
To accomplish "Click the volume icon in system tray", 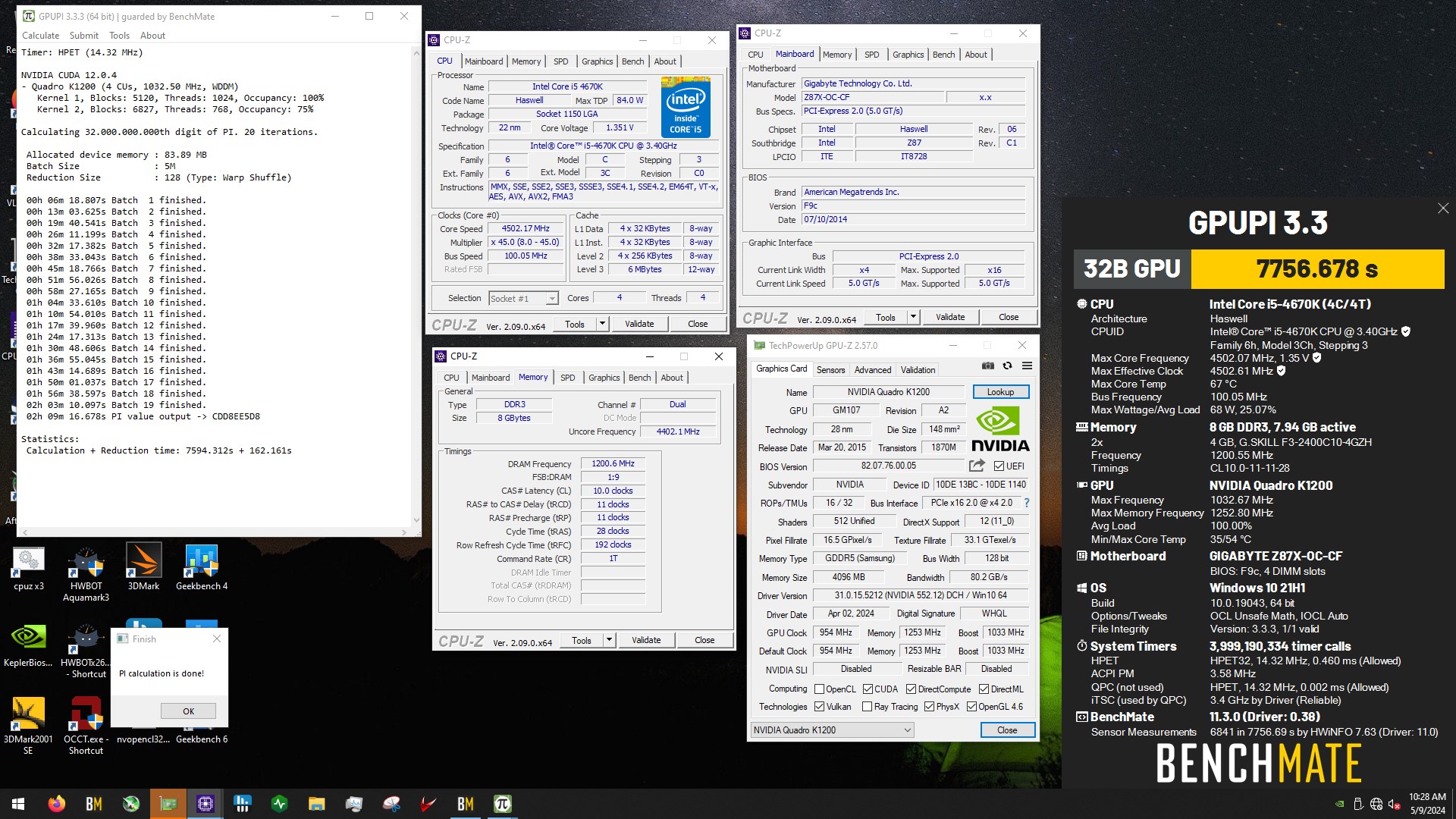I will pos(1394,805).
